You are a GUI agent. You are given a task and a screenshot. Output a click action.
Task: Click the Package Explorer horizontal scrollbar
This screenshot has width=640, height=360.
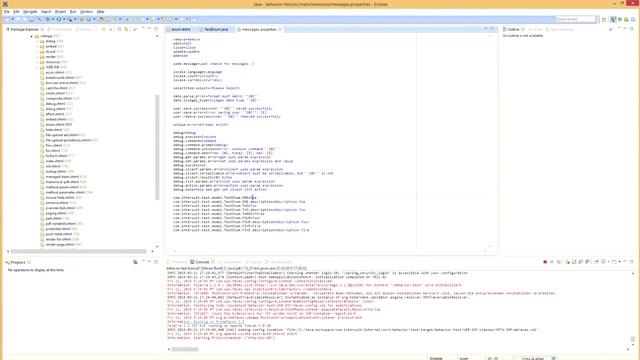click(79, 251)
